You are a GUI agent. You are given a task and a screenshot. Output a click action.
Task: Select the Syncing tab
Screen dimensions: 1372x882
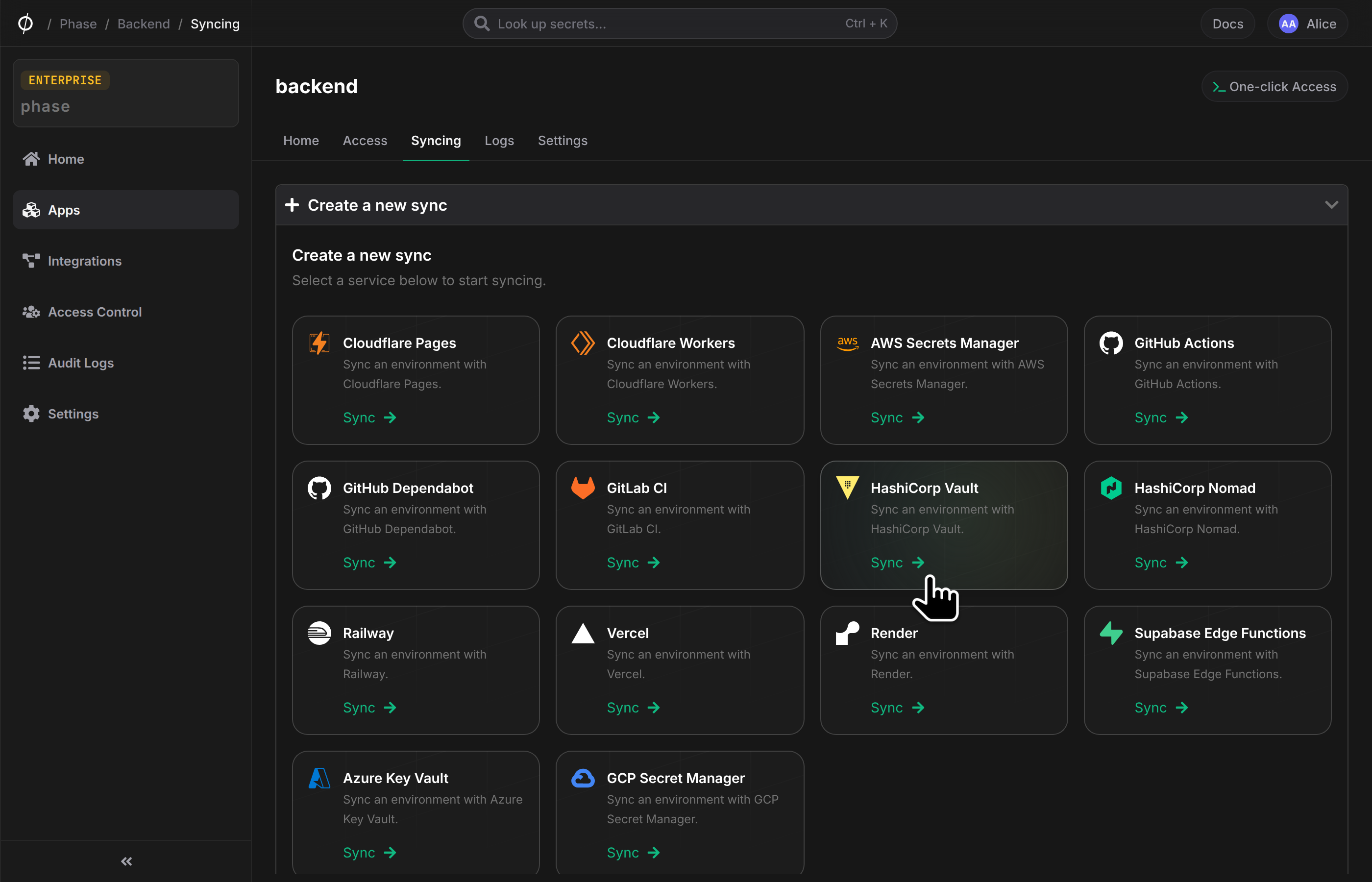click(x=436, y=140)
